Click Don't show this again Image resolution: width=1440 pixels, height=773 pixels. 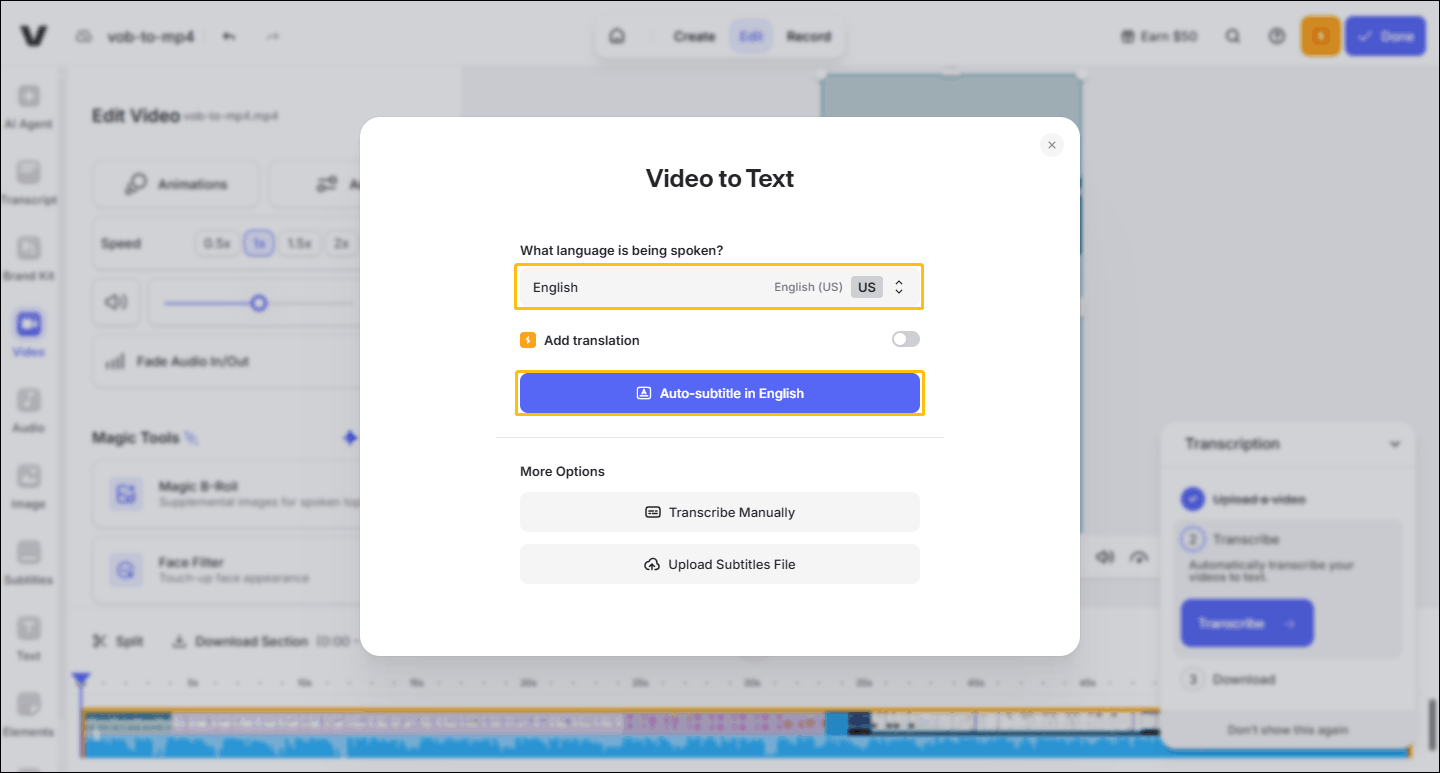(x=1288, y=730)
